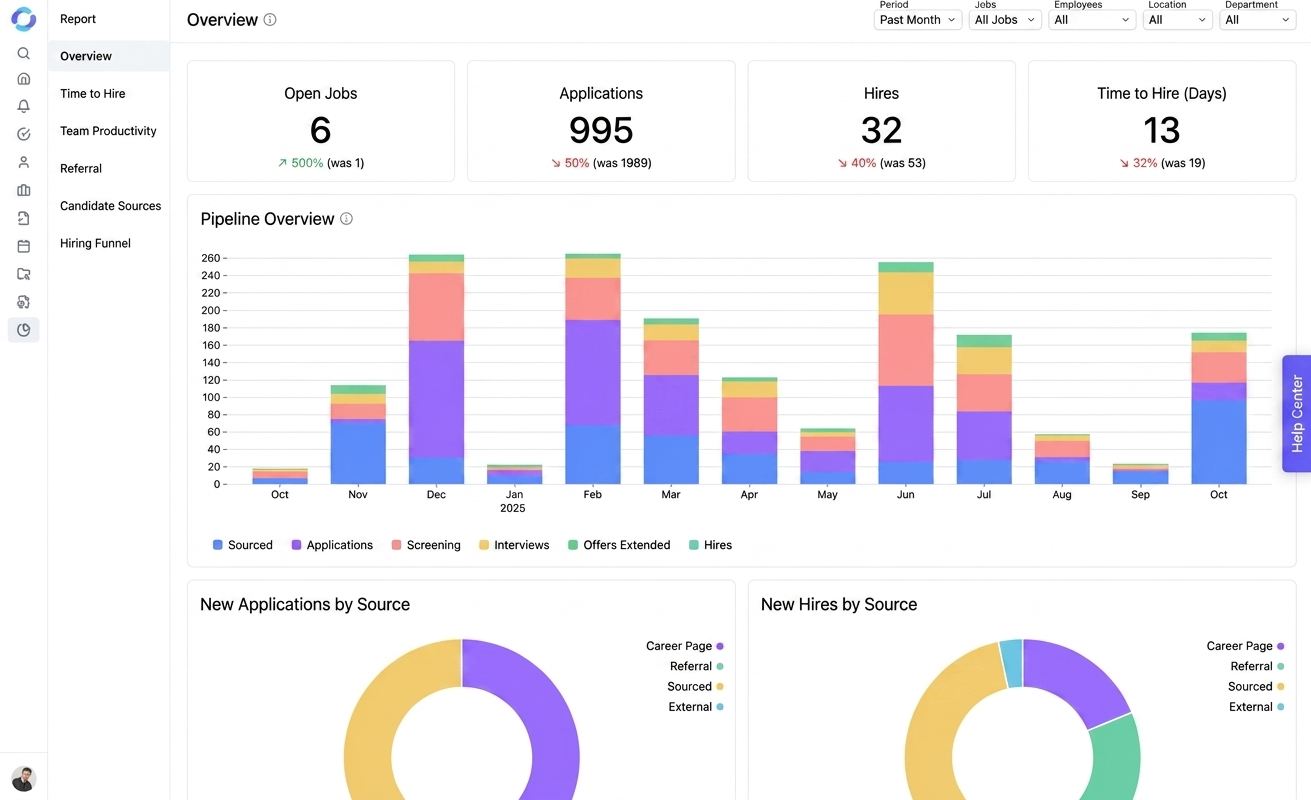This screenshot has width=1311, height=800.
Task: Open the person icon in the sidebar
Action: pyautogui.click(x=24, y=162)
